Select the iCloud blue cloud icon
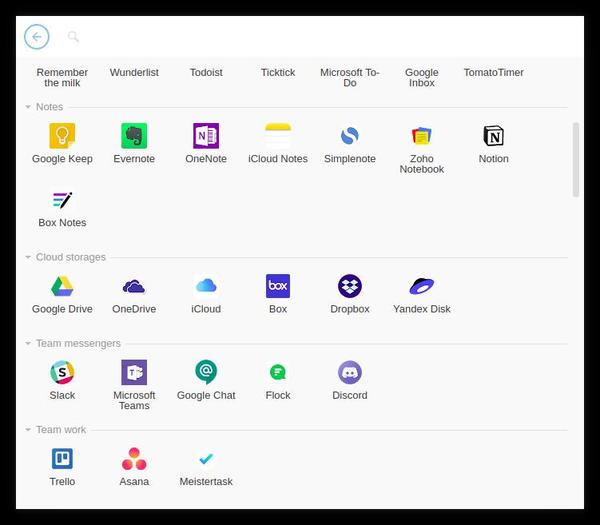The height and width of the screenshot is (525, 600). (x=206, y=286)
